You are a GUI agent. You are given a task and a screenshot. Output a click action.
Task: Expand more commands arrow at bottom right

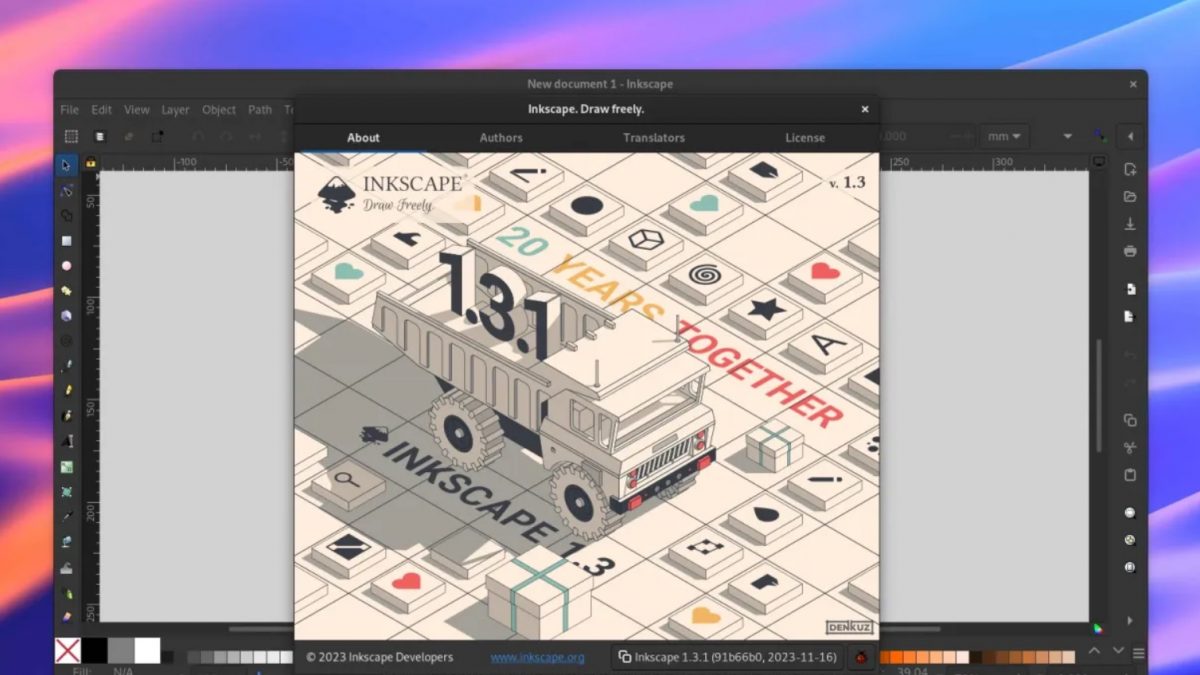(1130, 621)
